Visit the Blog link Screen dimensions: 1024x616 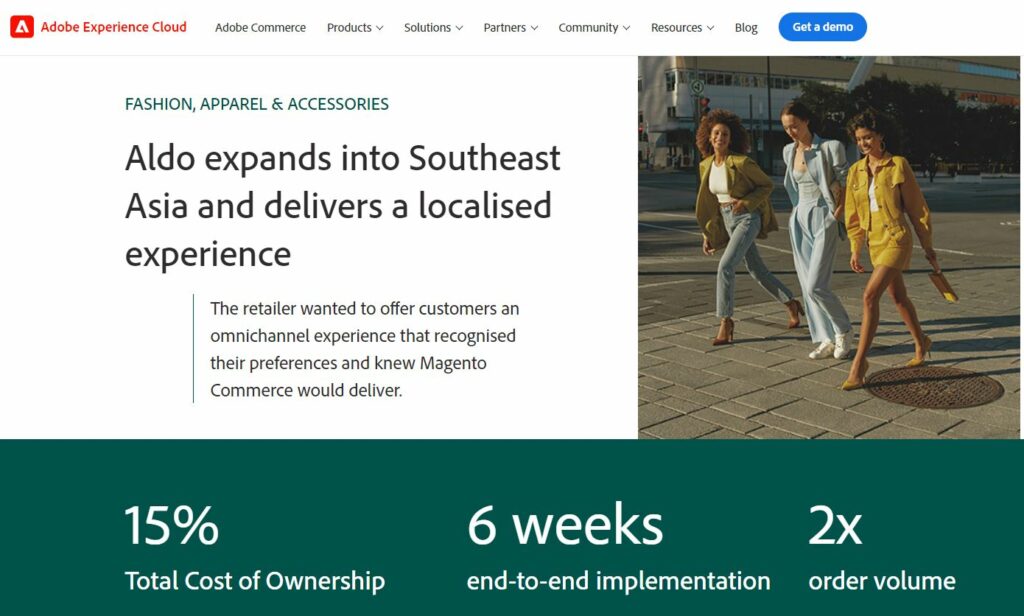point(746,27)
